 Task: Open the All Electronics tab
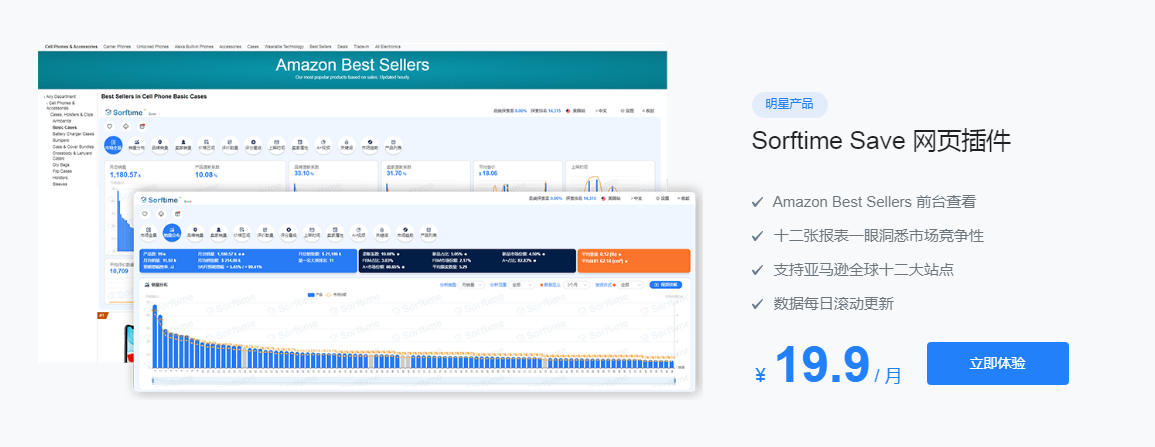pos(387,46)
